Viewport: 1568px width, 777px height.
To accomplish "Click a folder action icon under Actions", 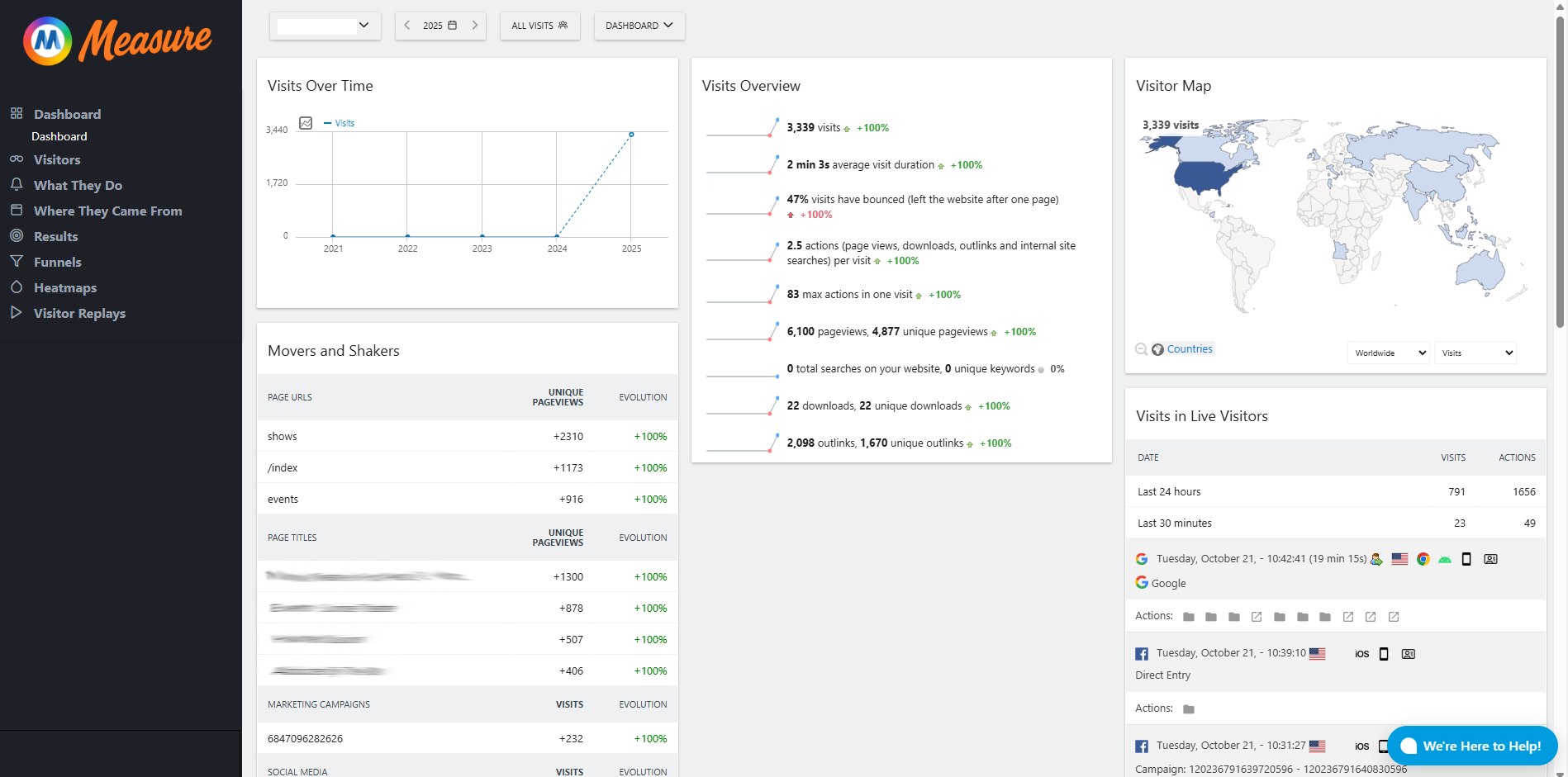I will click(1188, 617).
